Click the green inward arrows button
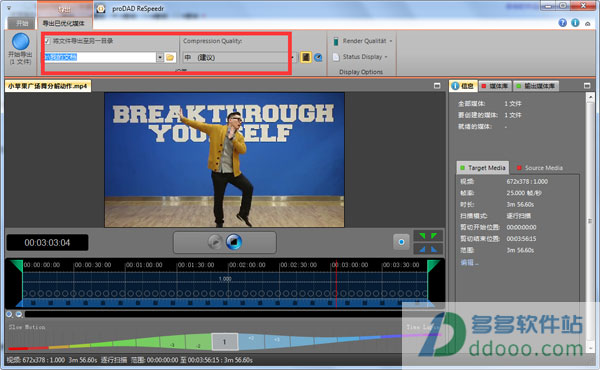The image size is (600, 370). coord(428,236)
